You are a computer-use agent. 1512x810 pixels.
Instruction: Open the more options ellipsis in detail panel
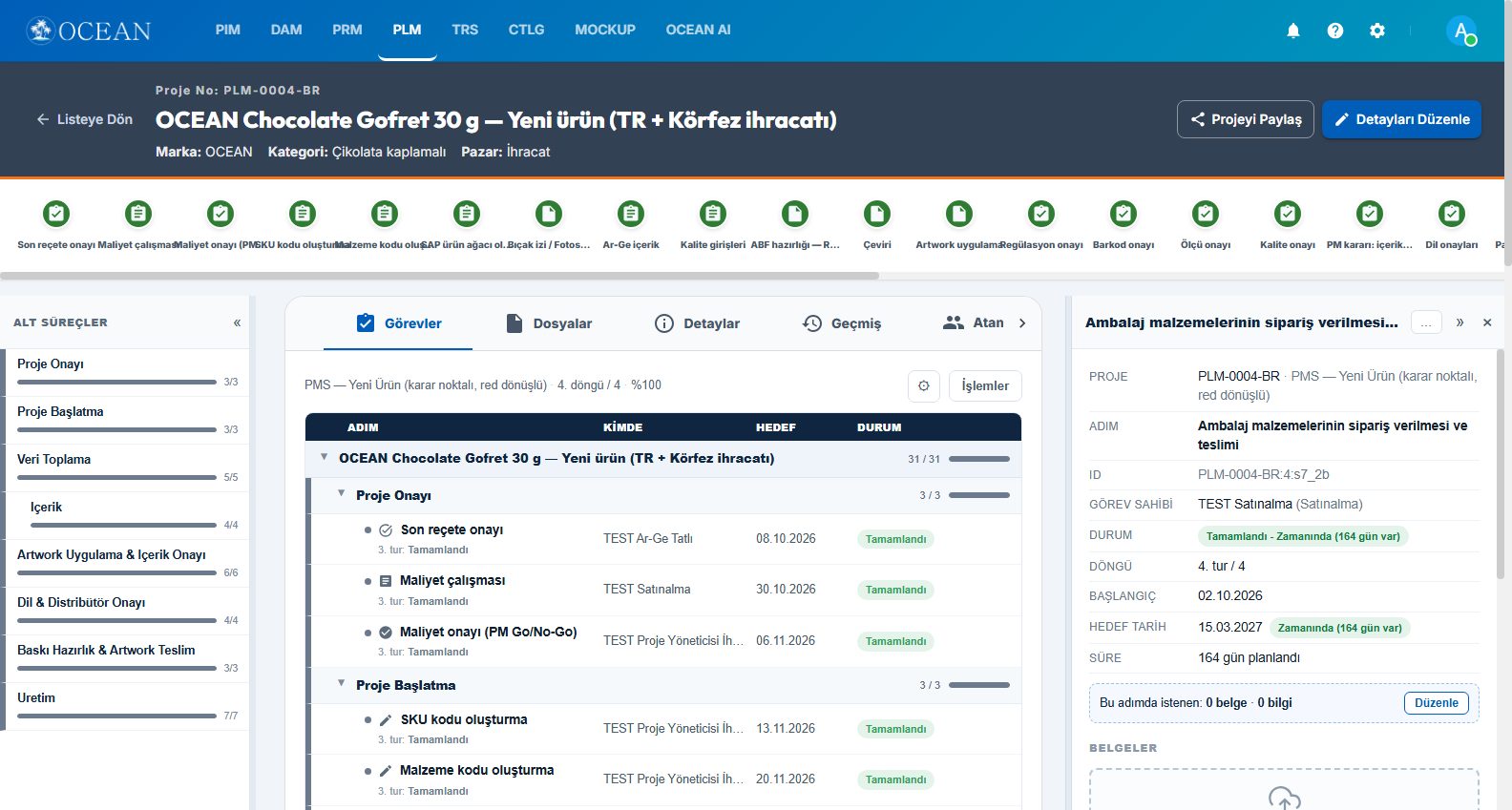[1426, 322]
